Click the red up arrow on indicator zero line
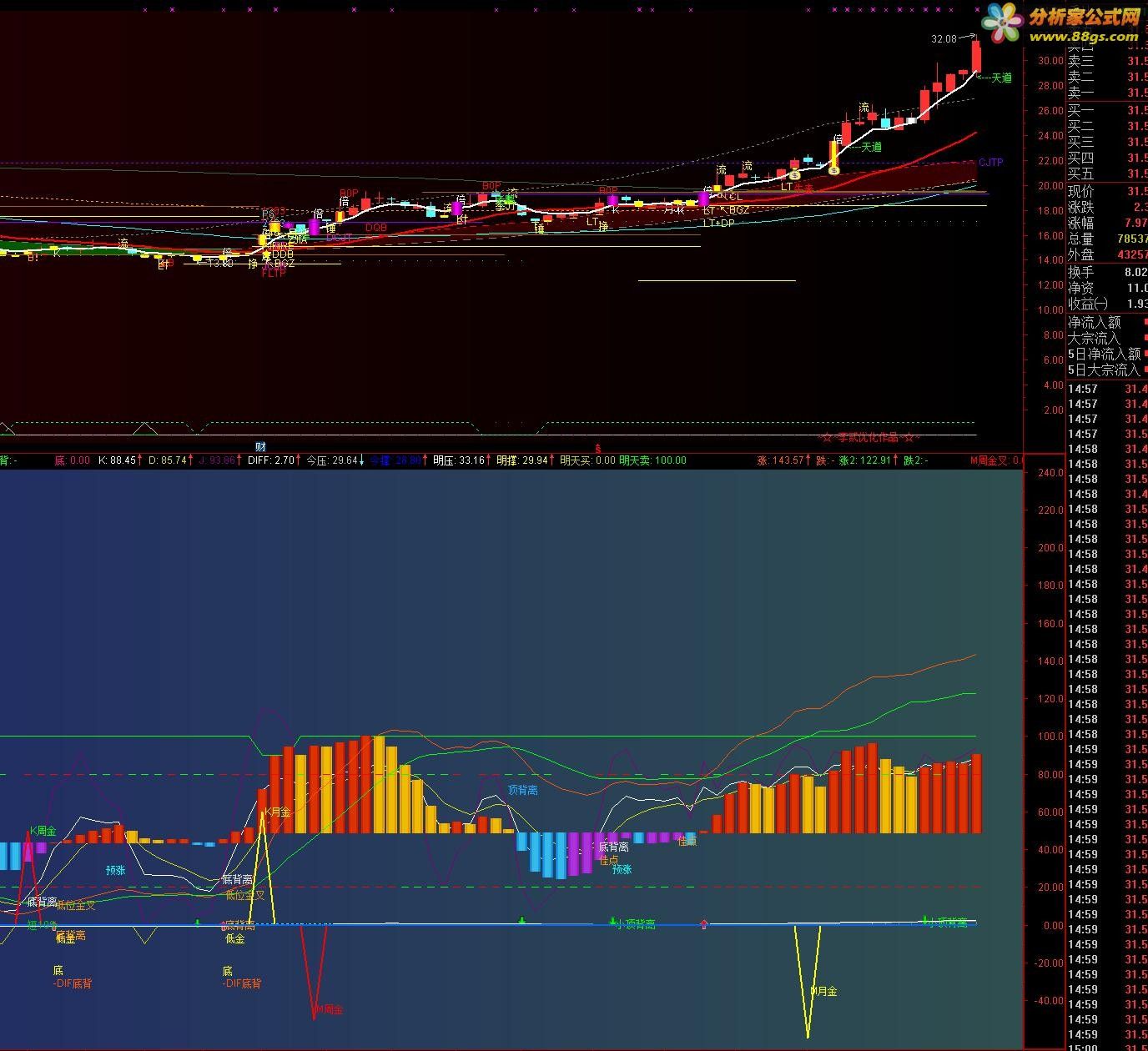 tap(704, 923)
